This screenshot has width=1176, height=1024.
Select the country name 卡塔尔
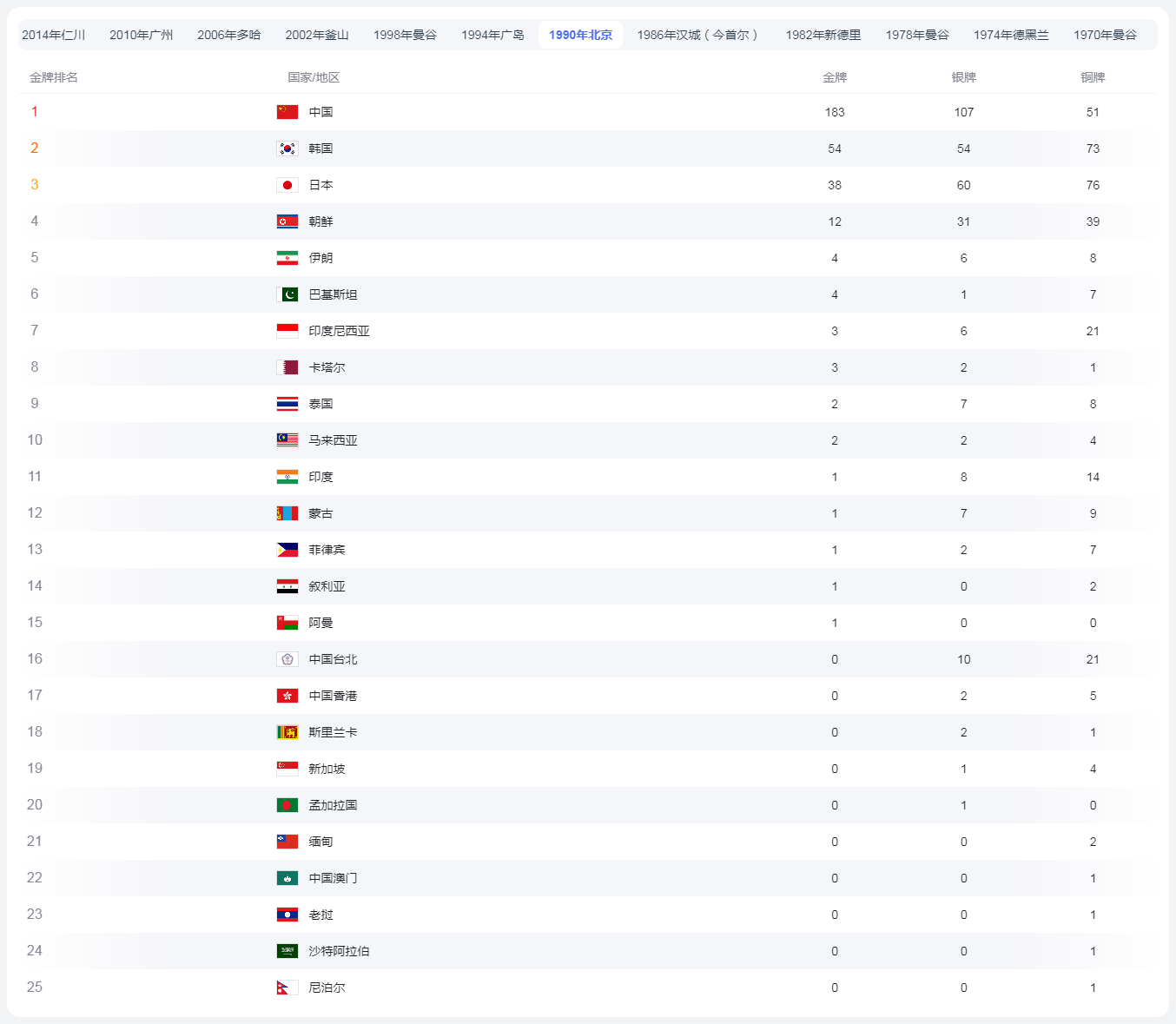(327, 367)
